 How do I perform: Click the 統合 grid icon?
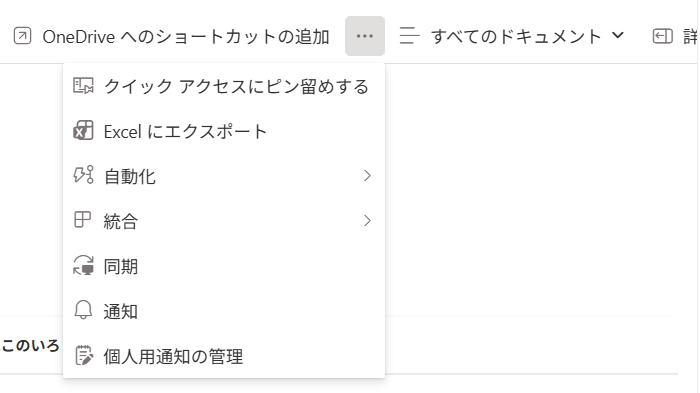82,220
